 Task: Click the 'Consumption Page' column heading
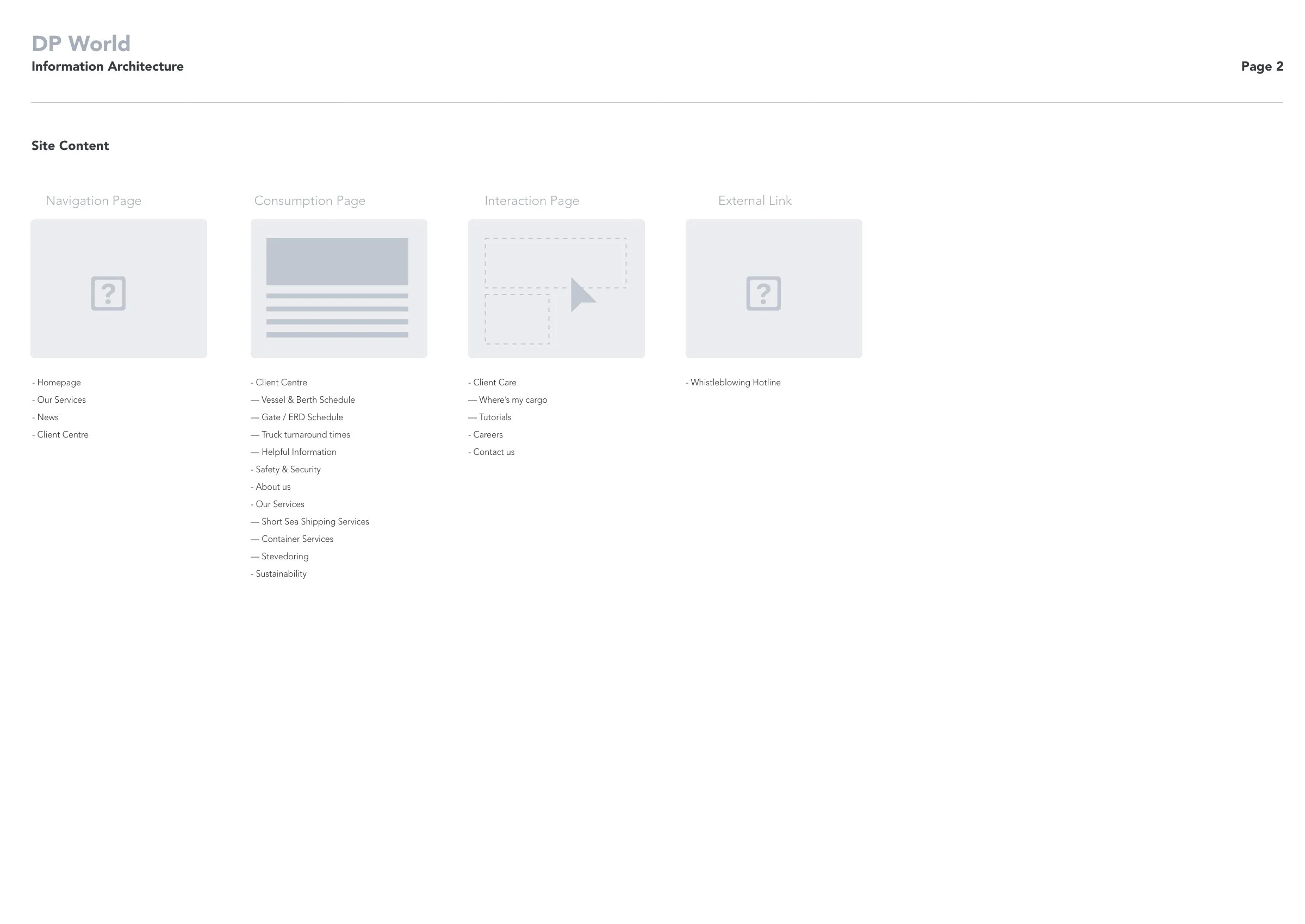pos(309,201)
